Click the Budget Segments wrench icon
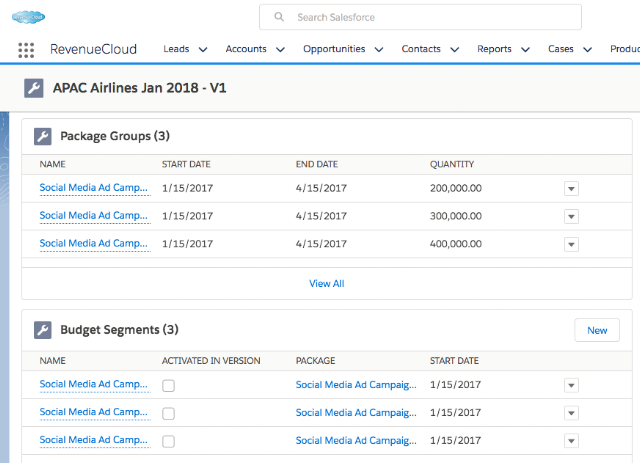This screenshot has height=463, width=640. coord(43,330)
